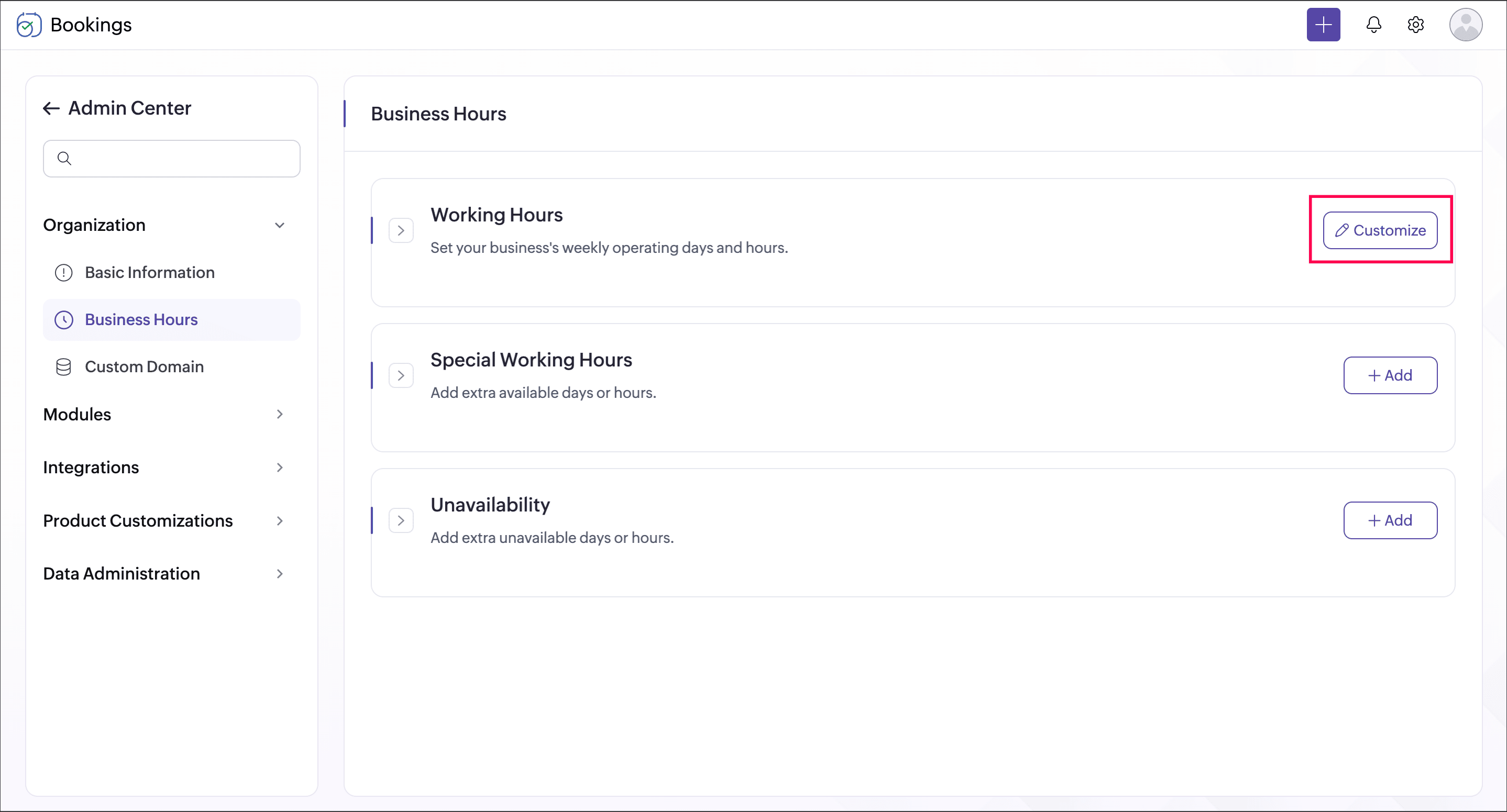Image resolution: width=1507 pixels, height=812 pixels.
Task: Click the Admin Center heading text
Action: click(130, 108)
